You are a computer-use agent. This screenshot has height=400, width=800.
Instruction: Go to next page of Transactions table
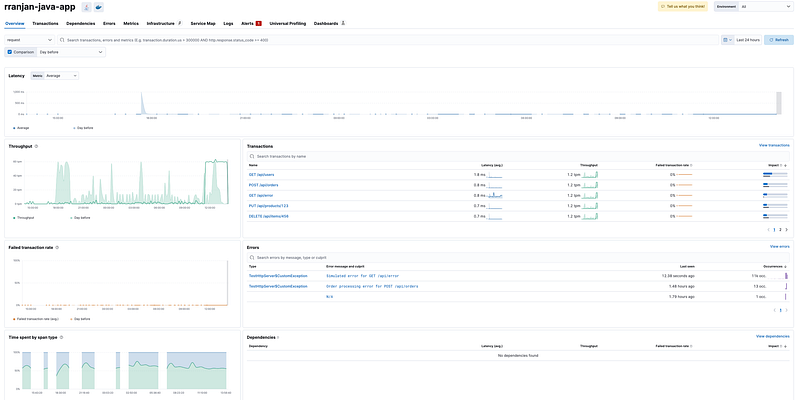(x=786, y=230)
